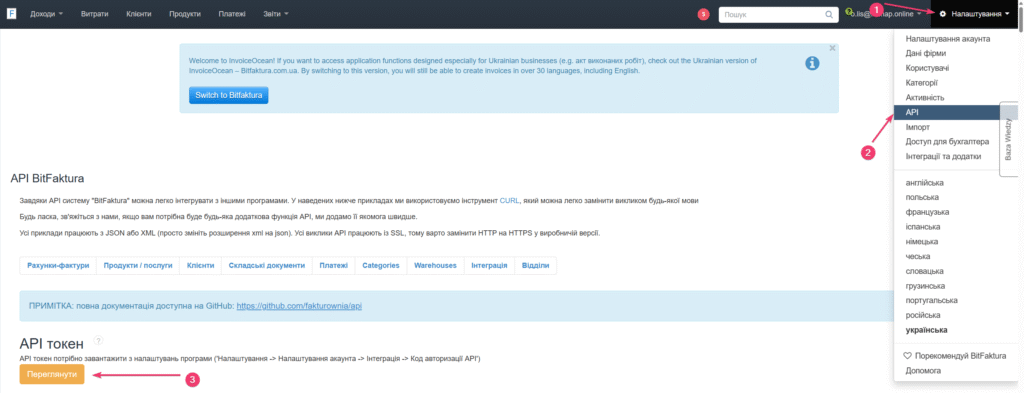This screenshot has width=1024, height=393.
Task: Open Витрати in the top navigation
Action: click(95, 14)
